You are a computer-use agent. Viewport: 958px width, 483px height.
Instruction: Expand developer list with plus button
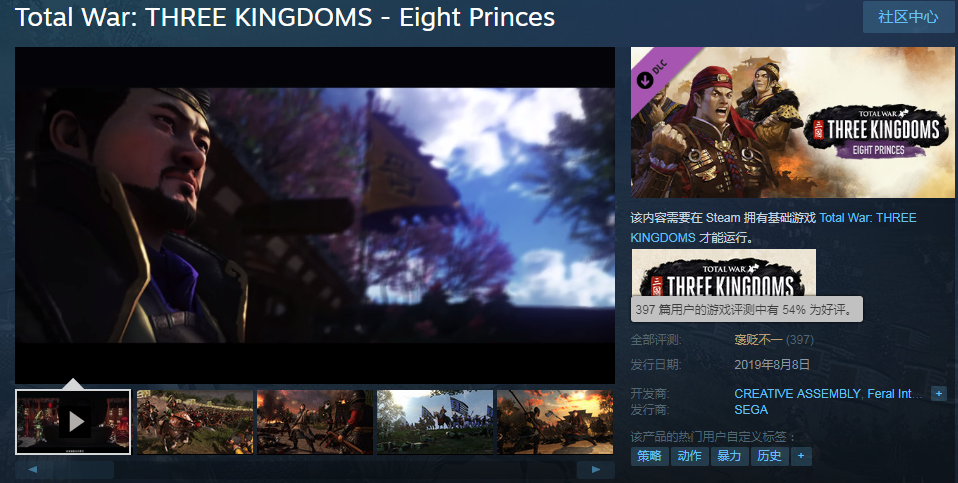coord(938,394)
